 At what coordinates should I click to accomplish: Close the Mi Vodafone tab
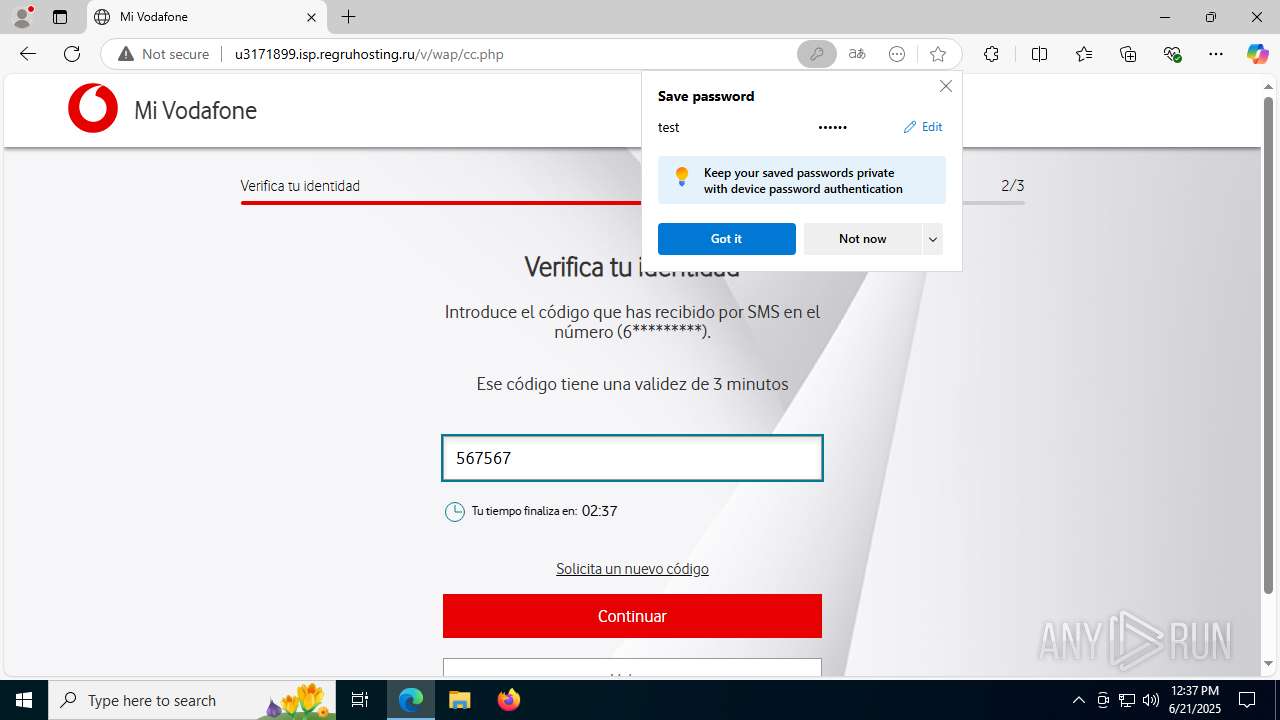point(311,17)
